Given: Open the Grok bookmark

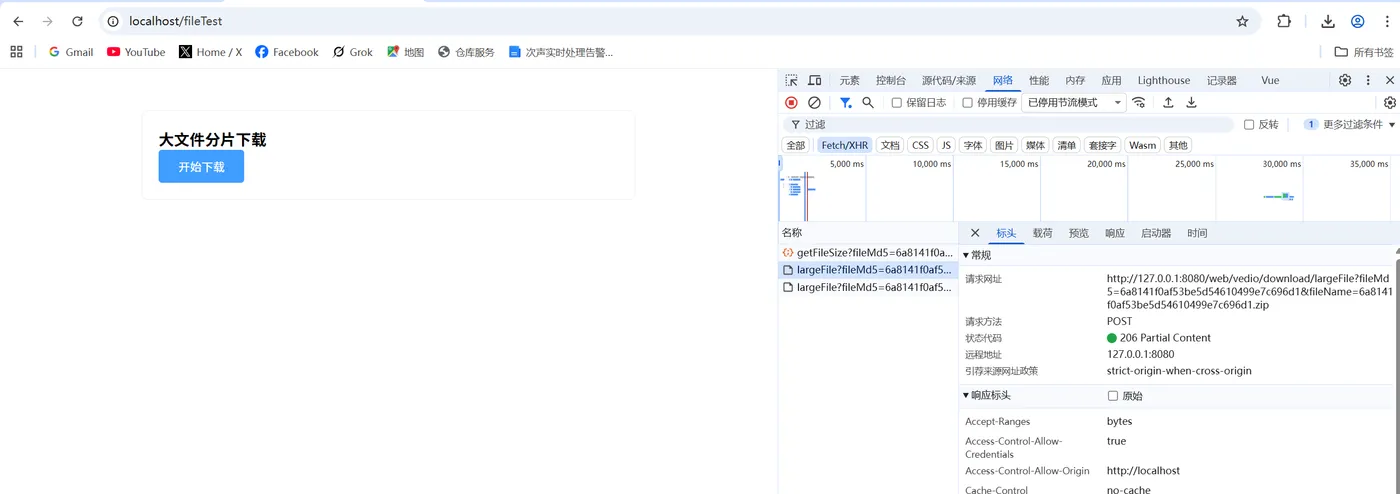Looking at the screenshot, I should tap(353, 52).
